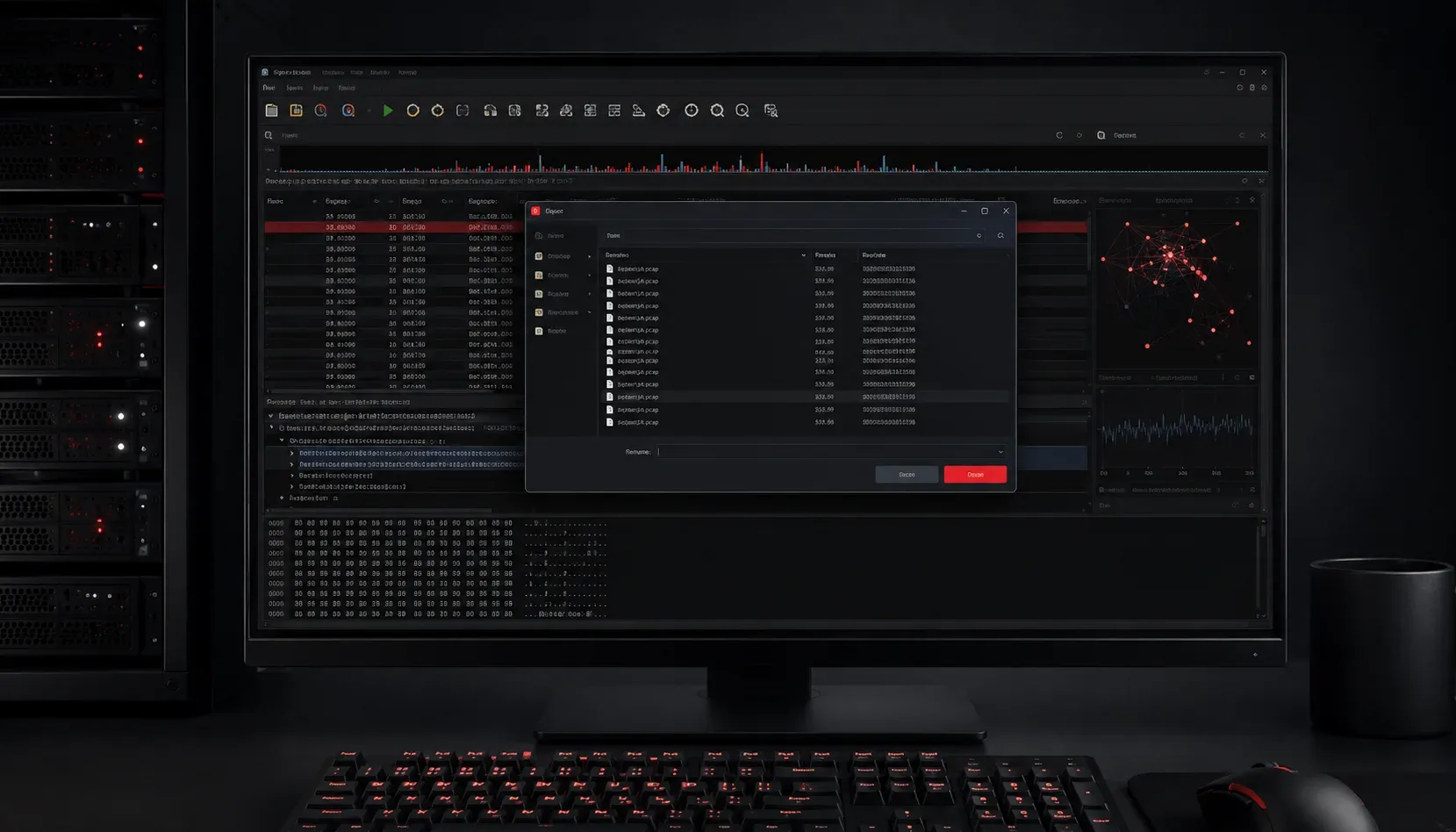Click the dialog search magnifier icon
This screenshot has height=832, width=1456.
click(x=1001, y=236)
